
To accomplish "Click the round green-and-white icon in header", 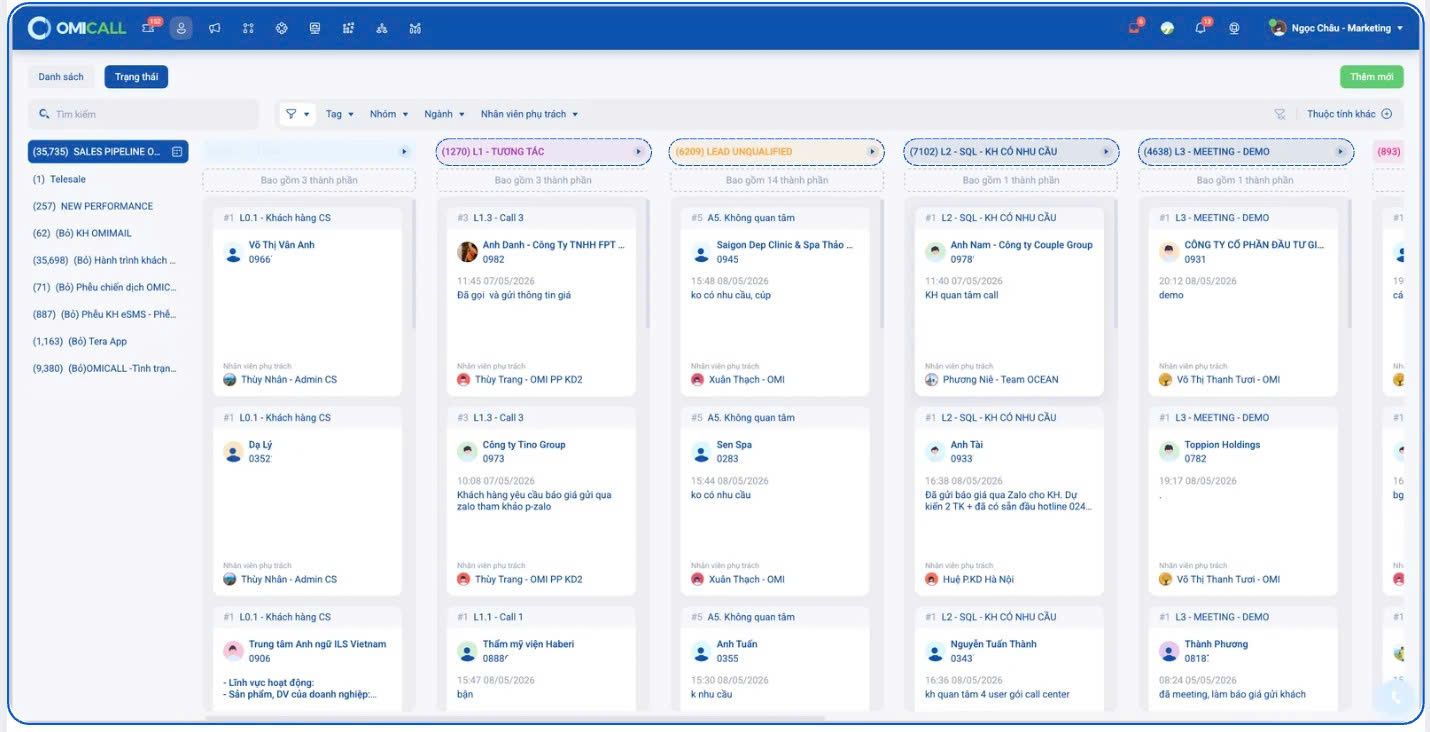I will (1167, 28).
